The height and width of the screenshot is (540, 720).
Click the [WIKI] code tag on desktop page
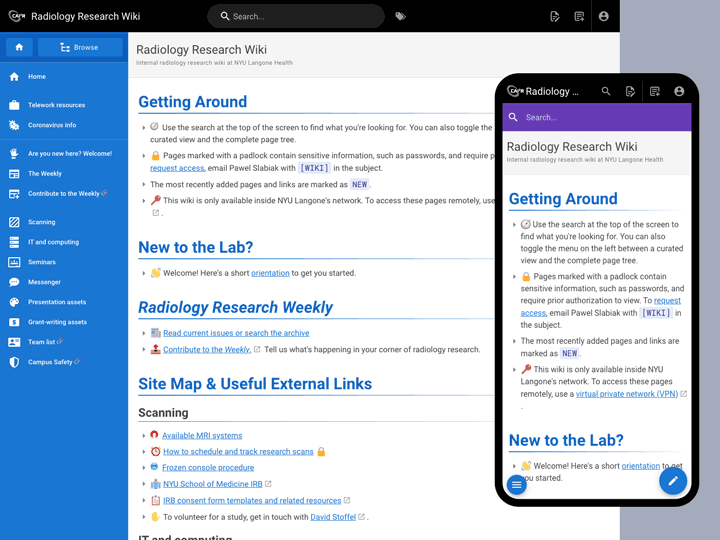click(x=314, y=168)
